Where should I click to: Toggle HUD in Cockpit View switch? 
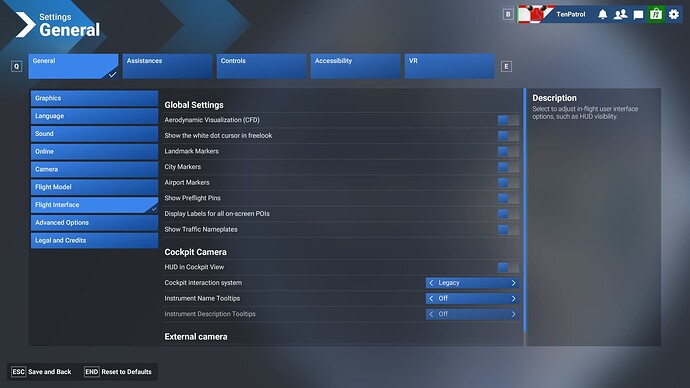pos(508,267)
